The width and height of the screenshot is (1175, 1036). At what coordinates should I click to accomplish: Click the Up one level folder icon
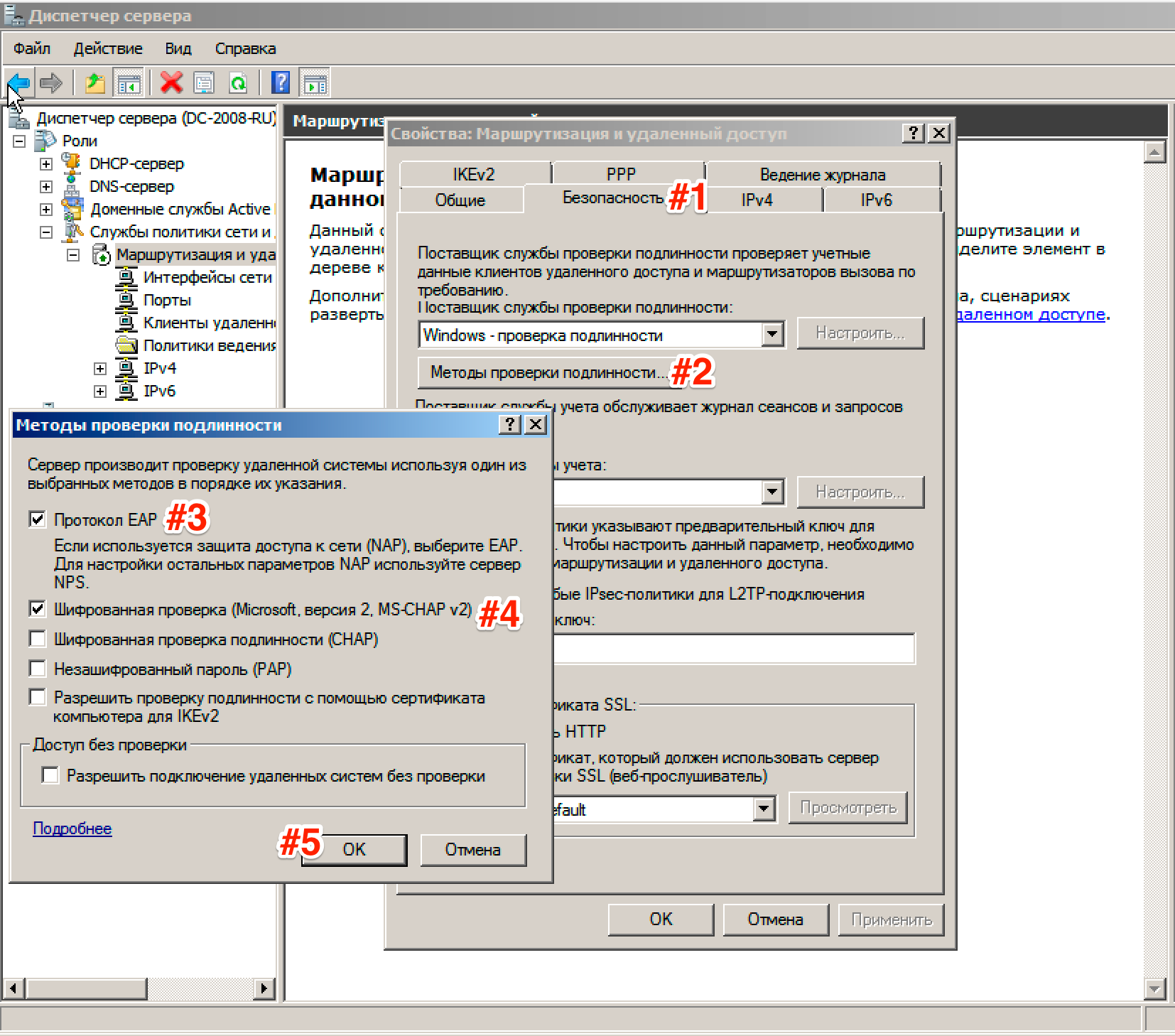tap(94, 83)
